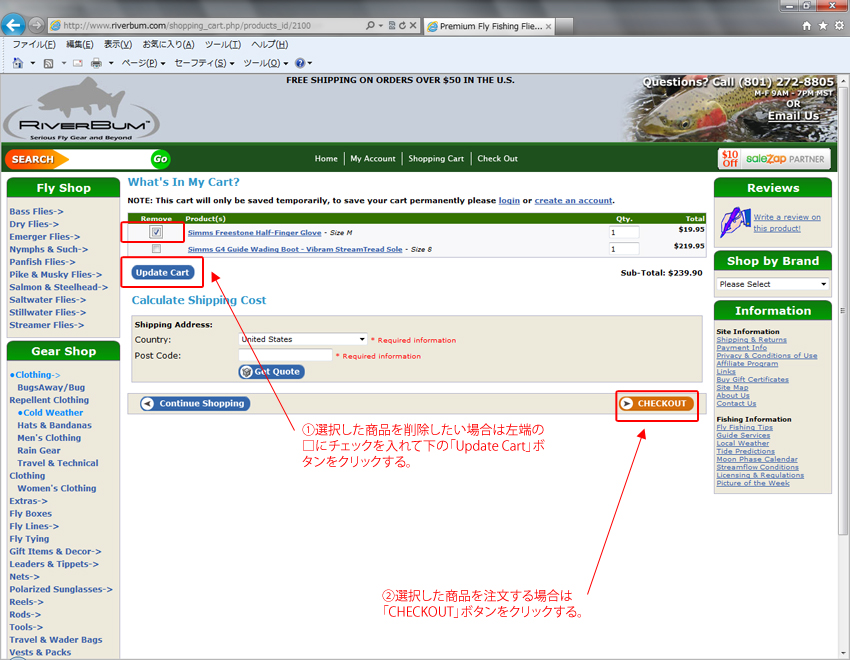
Task: Click the Read Mail envelope icon
Action: [78, 63]
